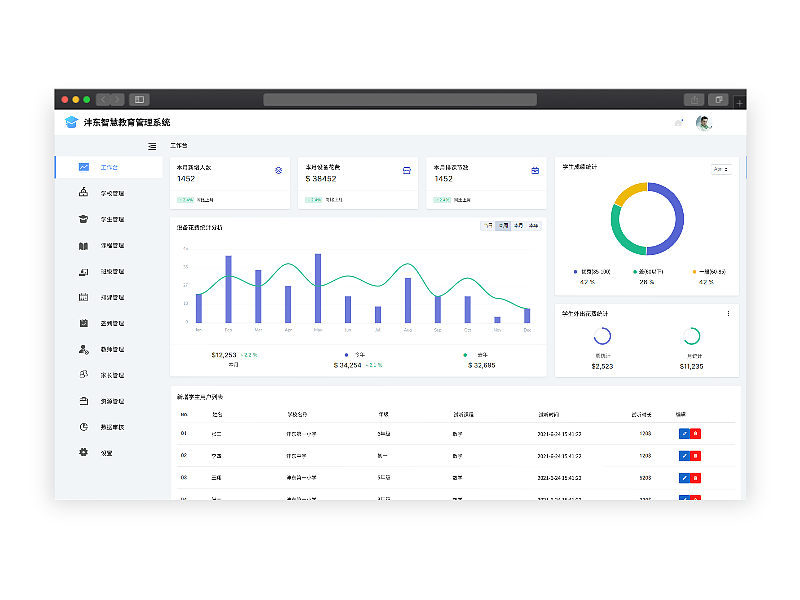Toggle the orange-dot donut legend entry

(709, 272)
